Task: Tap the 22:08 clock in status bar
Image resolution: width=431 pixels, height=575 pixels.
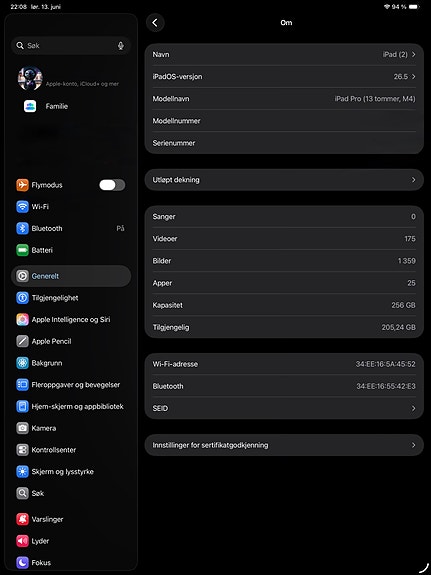Action: (x=18, y=7)
